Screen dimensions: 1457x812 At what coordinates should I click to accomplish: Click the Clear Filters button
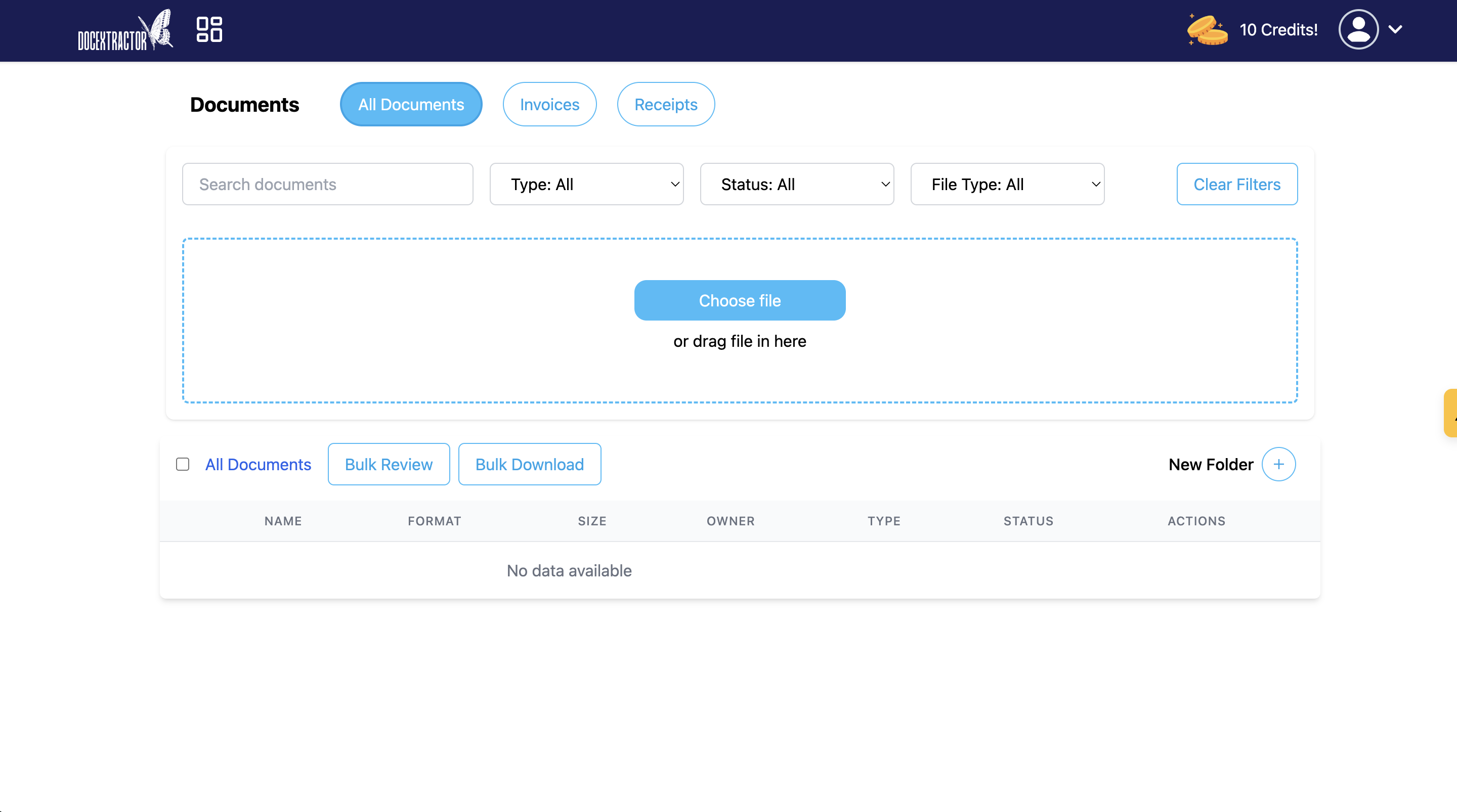tap(1236, 185)
